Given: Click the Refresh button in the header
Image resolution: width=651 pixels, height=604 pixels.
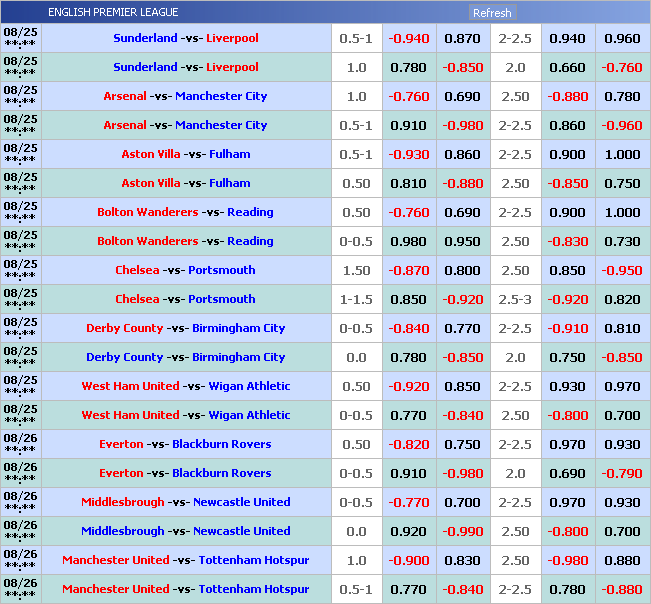Looking at the screenshot, I should pos(492,13).
